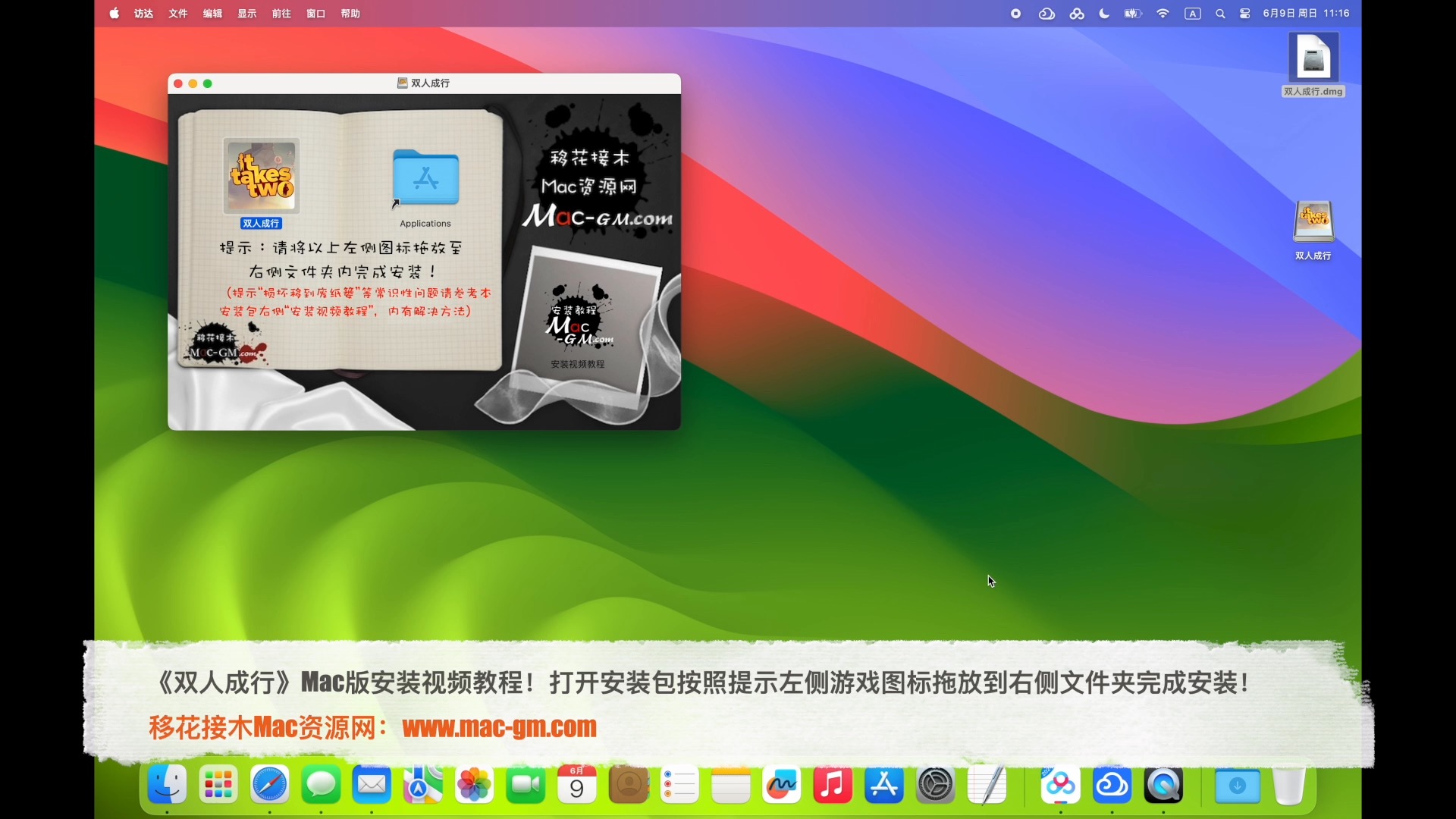Open the 访达 menu
Screen dimensions: 1456x819
144,14
